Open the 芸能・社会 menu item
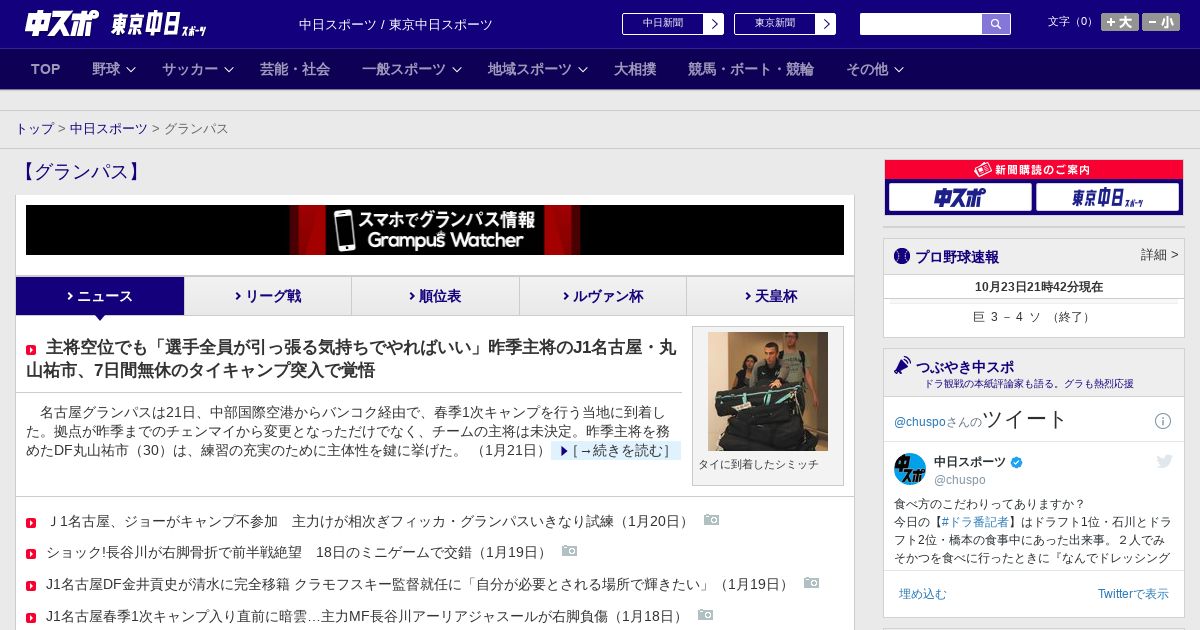The image size is (1200, 630). coord(295,69)
